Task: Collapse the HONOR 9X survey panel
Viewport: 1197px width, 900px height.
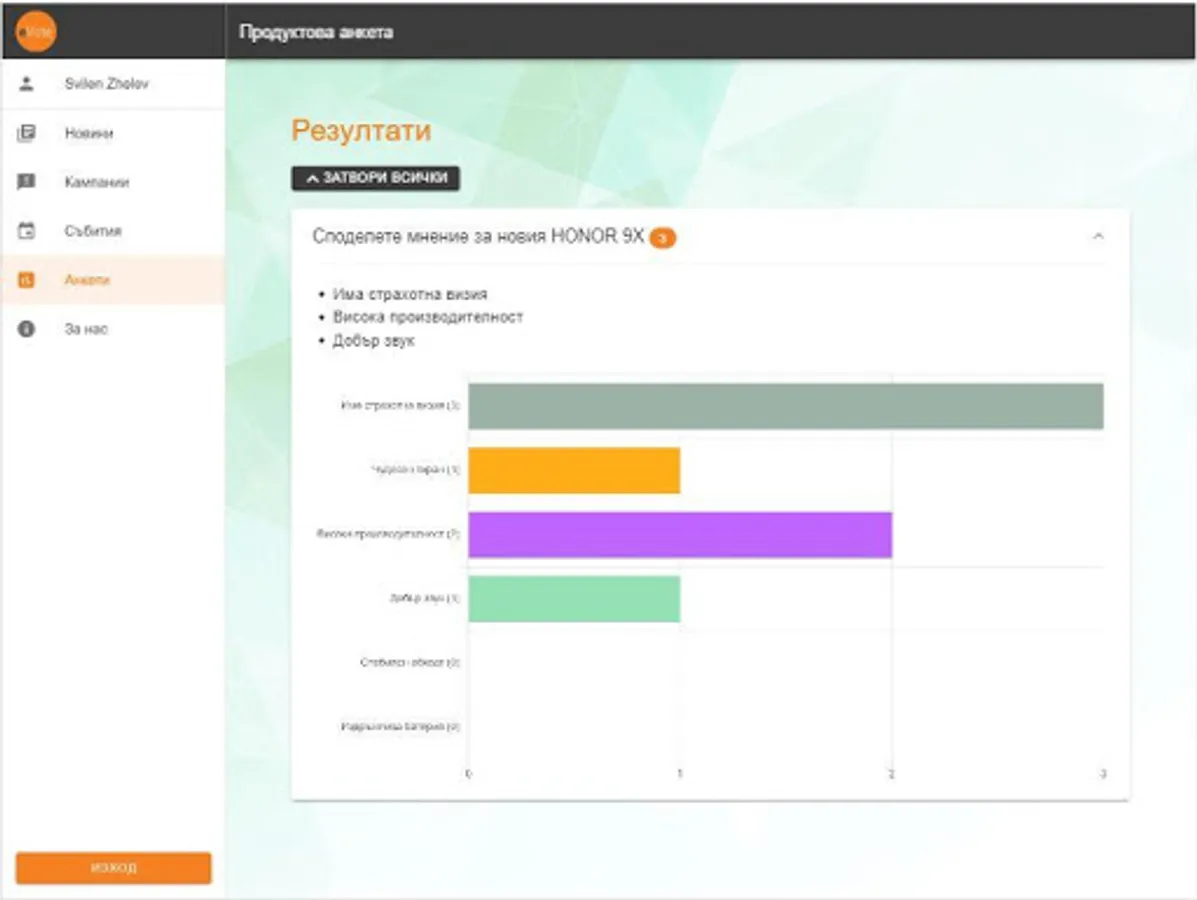Action: coord(1098,237)
